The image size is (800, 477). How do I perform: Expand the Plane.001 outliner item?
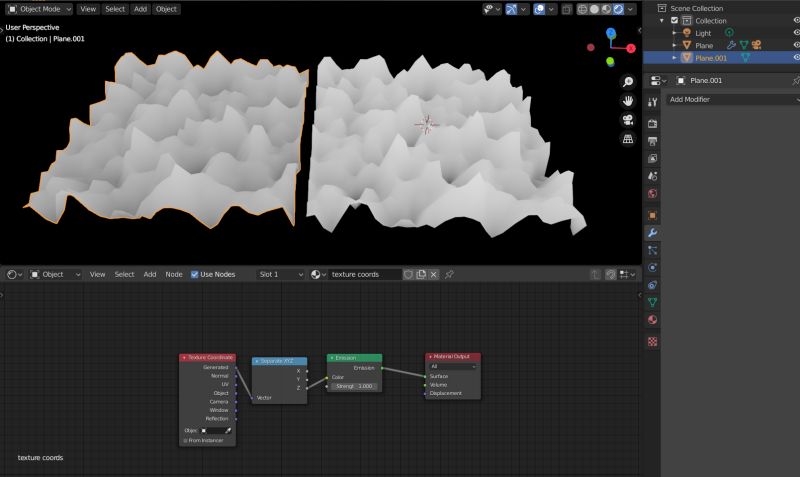[x=674, y=58]
